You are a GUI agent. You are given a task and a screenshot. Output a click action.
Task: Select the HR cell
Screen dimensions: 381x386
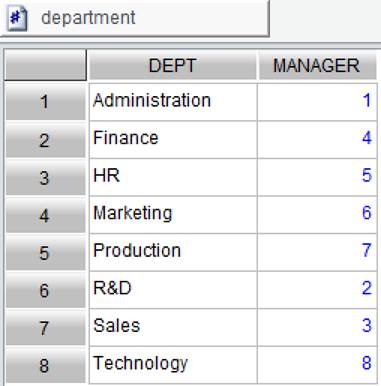pyautogui.click(x=173, y=177)
